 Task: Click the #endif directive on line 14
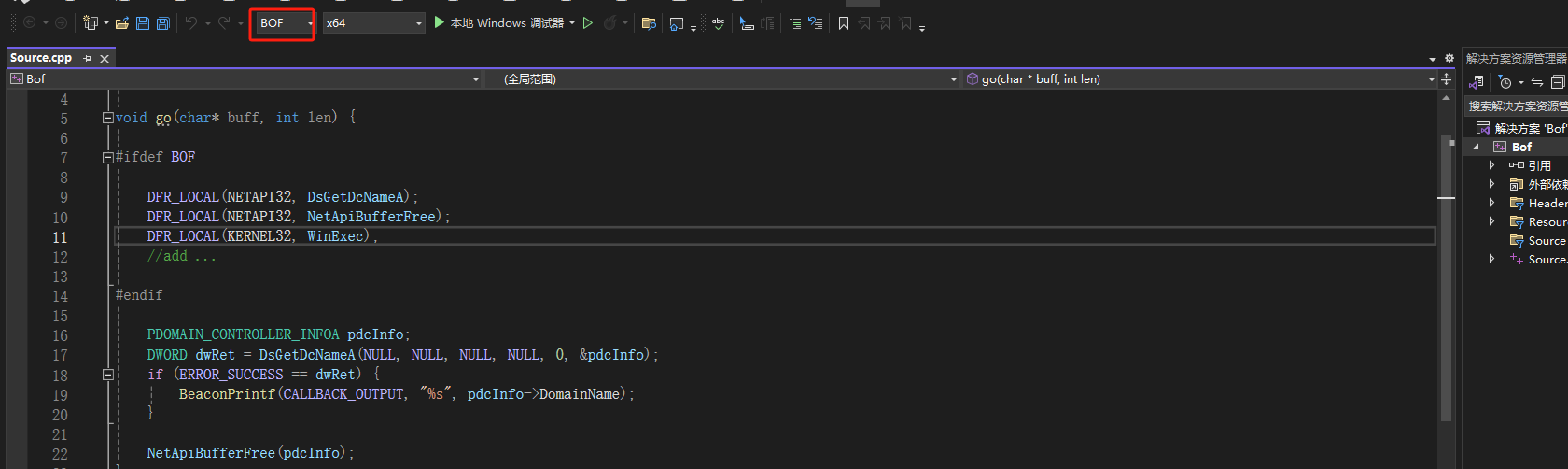(x=139, y=295)
